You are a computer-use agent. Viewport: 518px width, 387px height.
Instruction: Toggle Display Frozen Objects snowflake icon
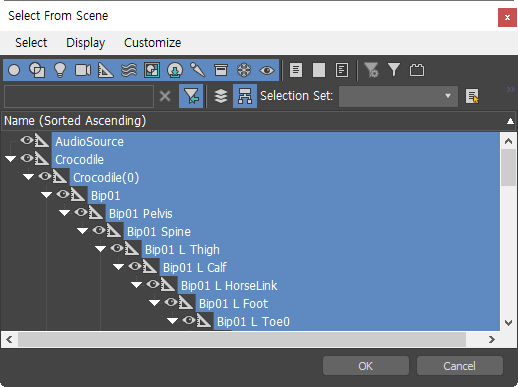tap(244, 70)
